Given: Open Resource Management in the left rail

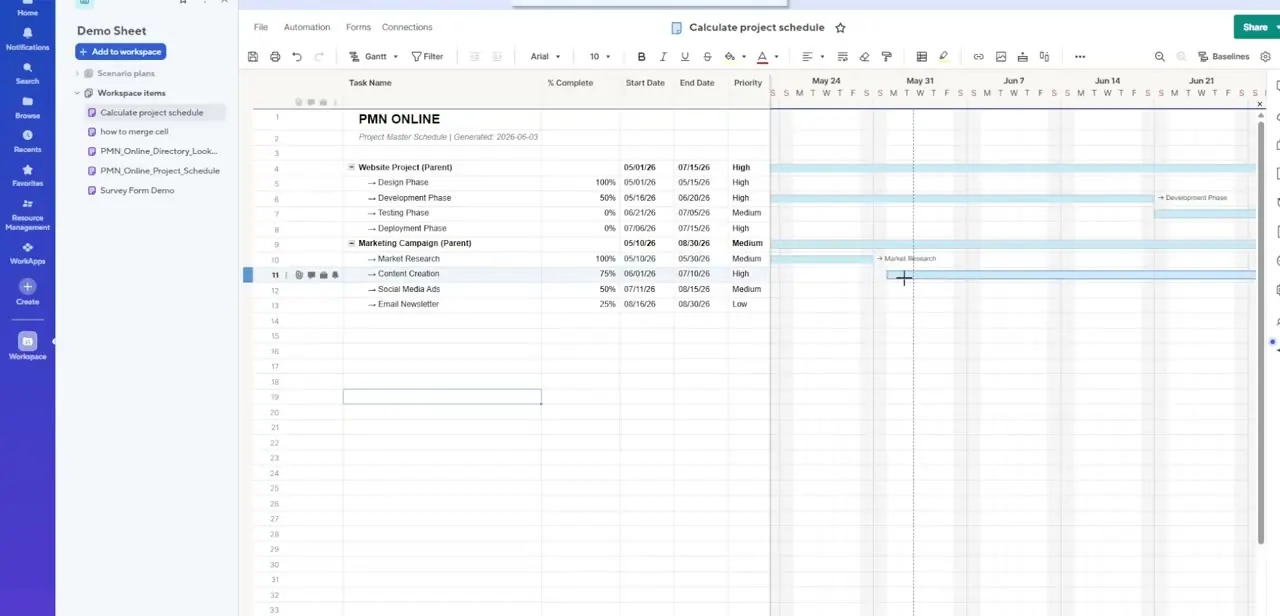Looking at the screenshot, I should pos(27,215).
